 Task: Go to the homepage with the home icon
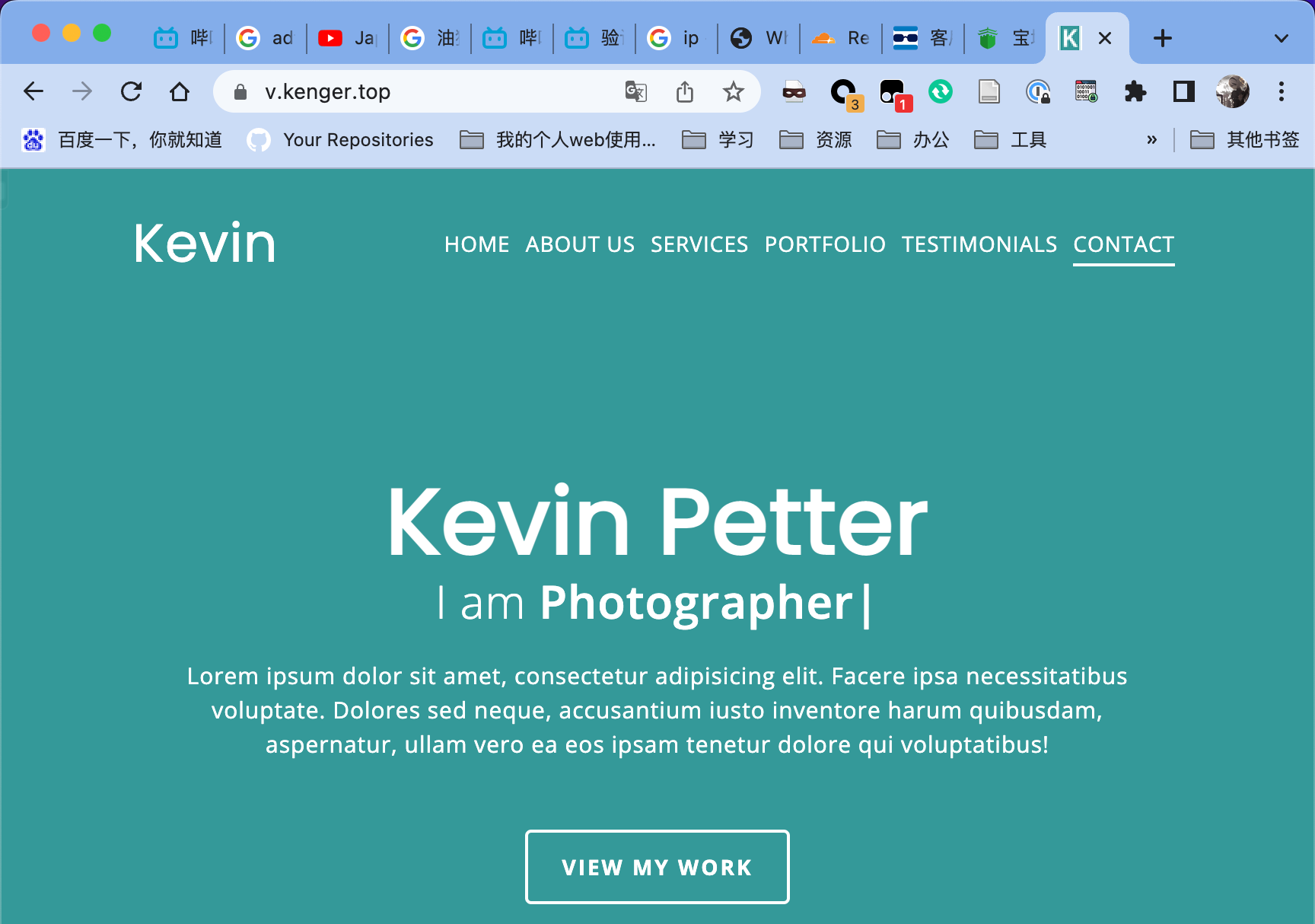pos(180,91)
